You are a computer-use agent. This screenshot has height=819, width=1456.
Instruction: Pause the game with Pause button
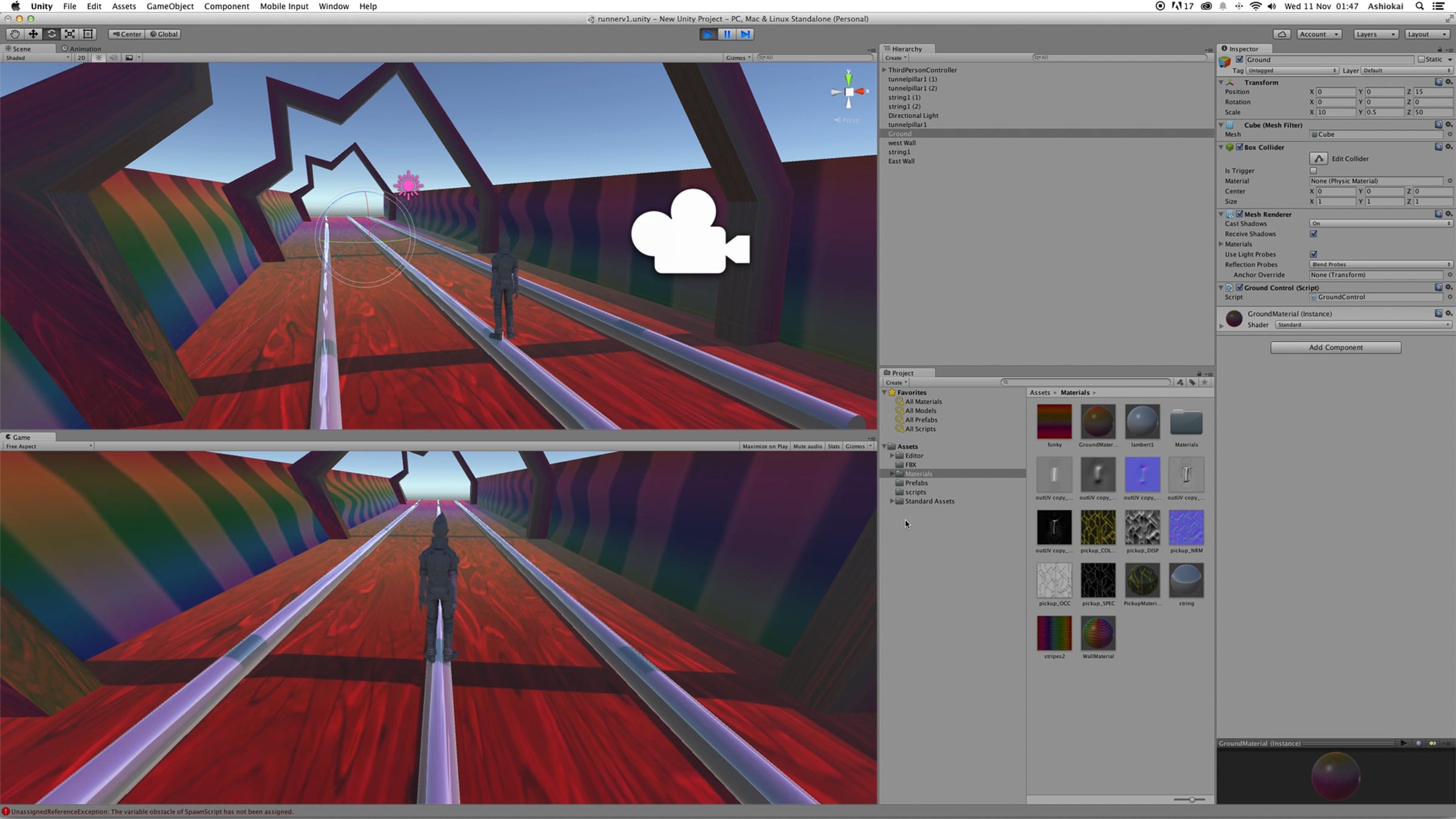point(727,34)
